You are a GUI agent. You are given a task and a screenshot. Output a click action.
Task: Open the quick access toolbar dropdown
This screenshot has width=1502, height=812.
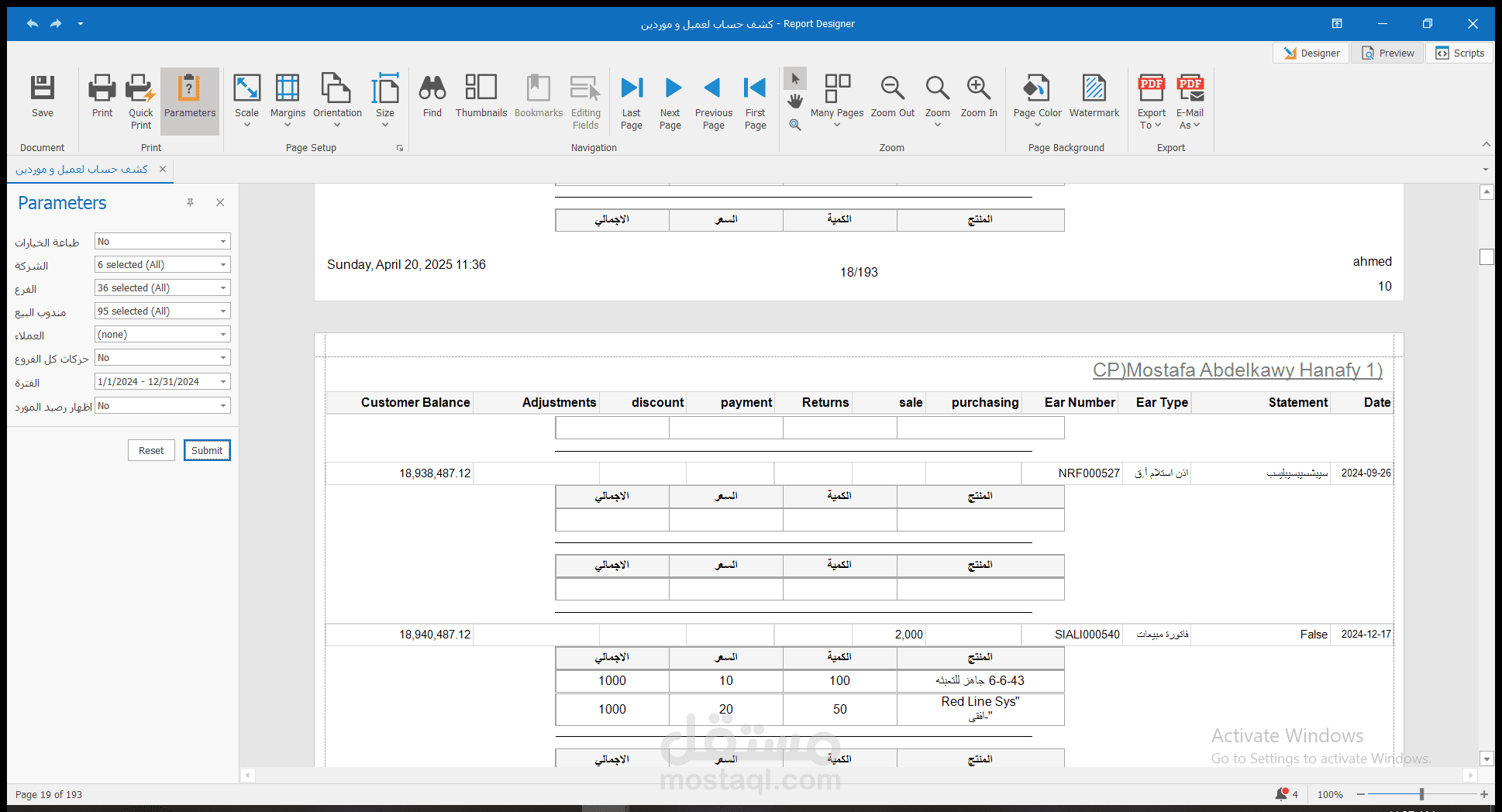[80, 23]
